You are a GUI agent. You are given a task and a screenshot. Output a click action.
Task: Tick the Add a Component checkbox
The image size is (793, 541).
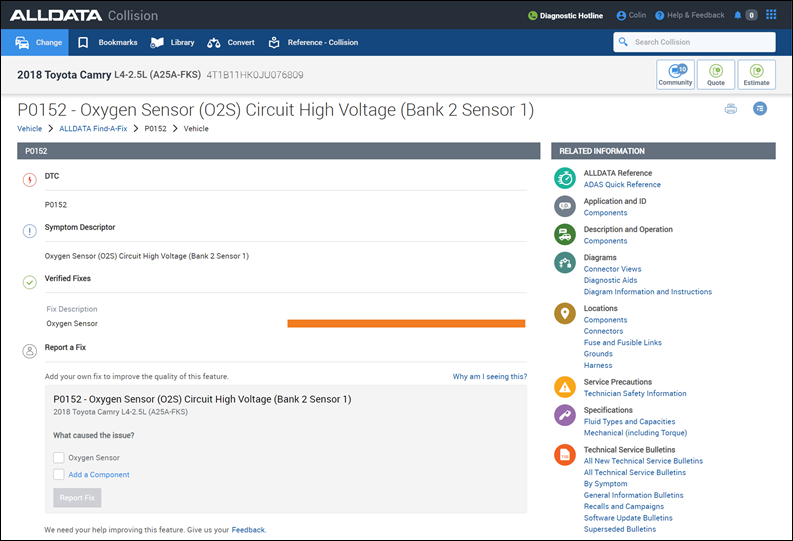59,475
